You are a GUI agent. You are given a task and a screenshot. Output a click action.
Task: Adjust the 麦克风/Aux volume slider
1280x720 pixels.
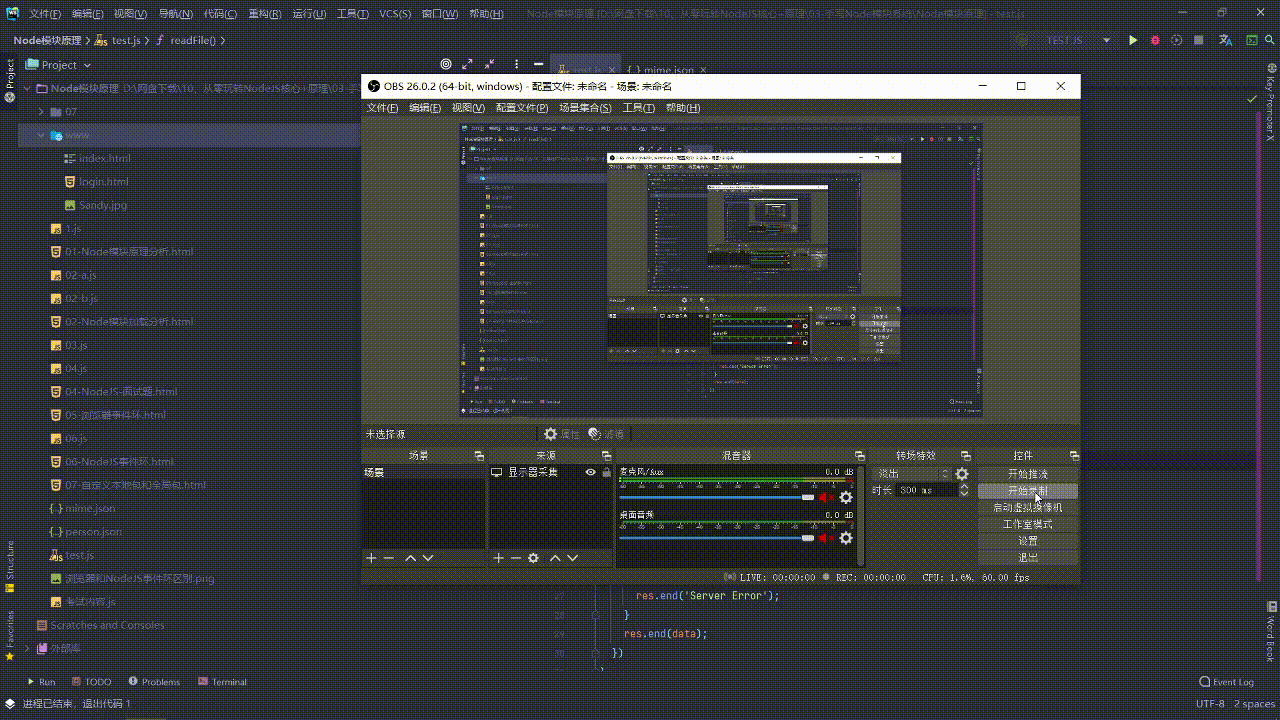716,497
